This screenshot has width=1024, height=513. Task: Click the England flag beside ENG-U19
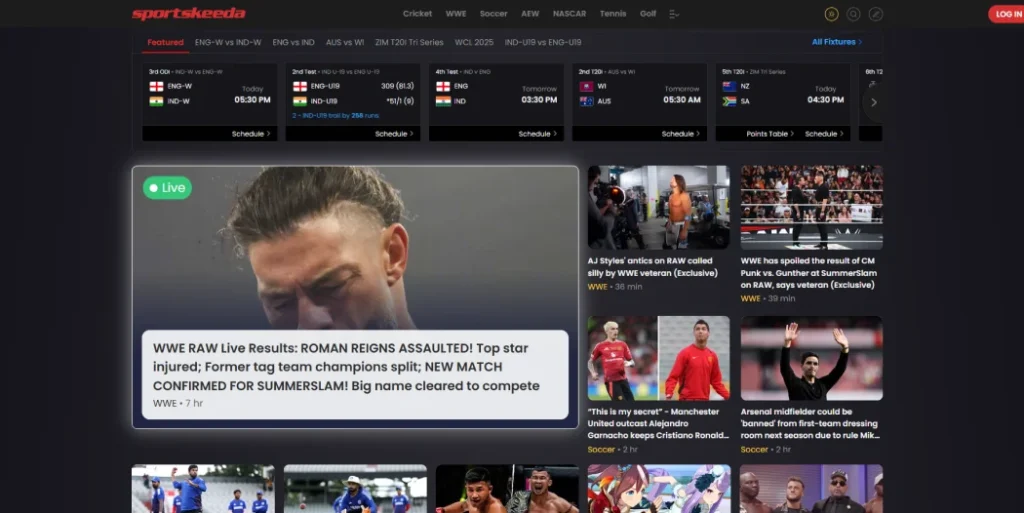[300, 86]
